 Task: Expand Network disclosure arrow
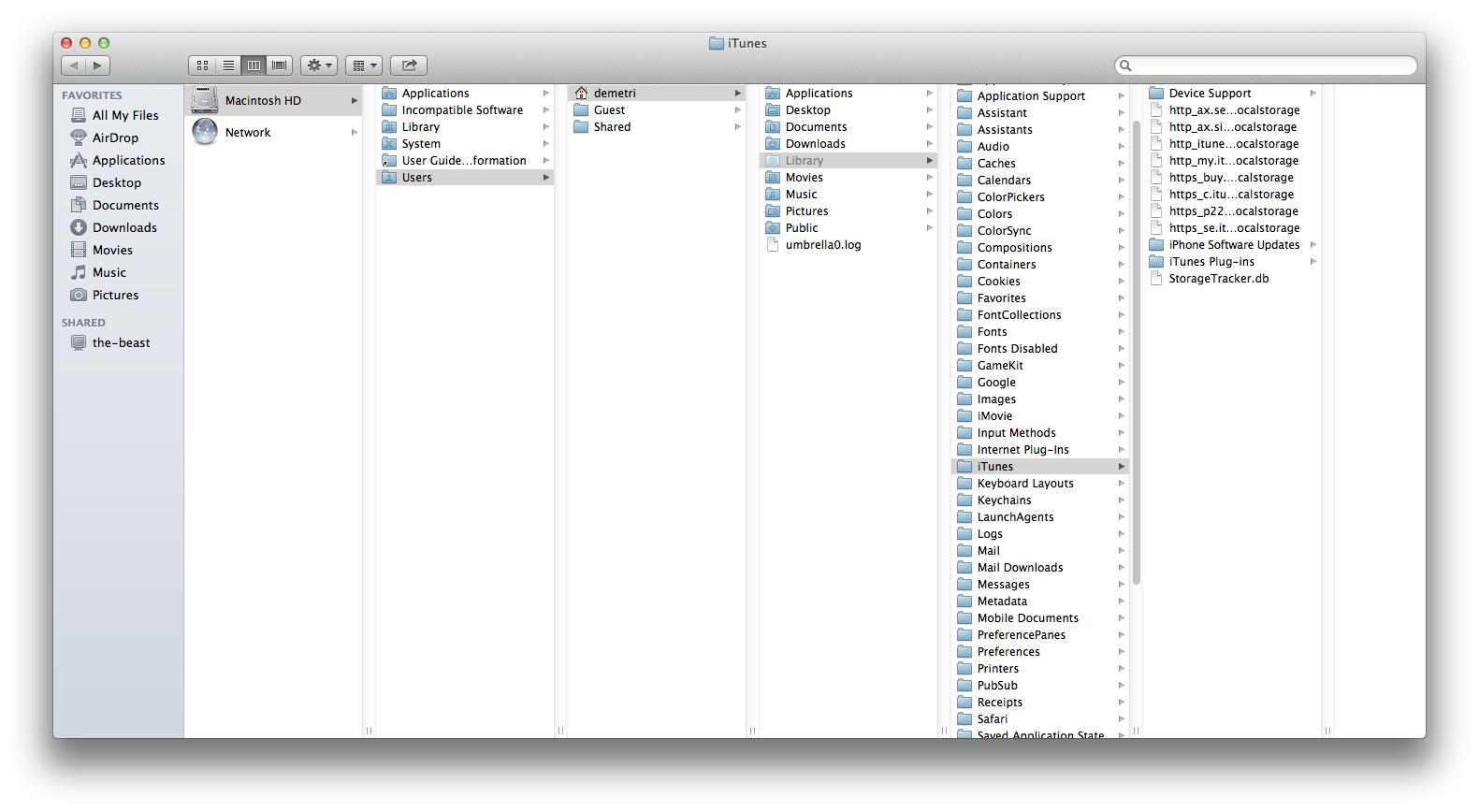point(355,132)
